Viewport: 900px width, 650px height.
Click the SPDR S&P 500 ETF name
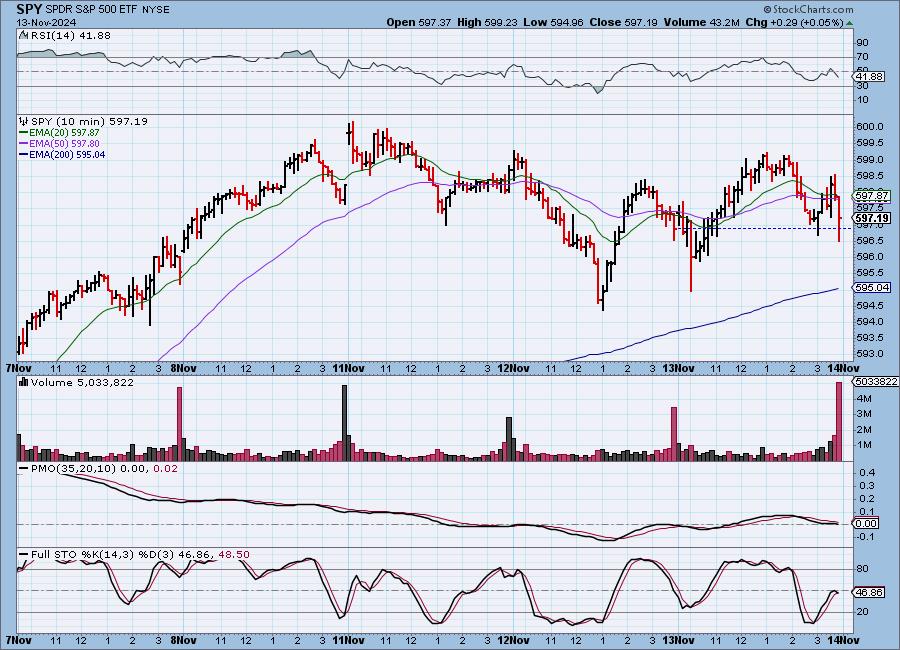click(91, 10)
